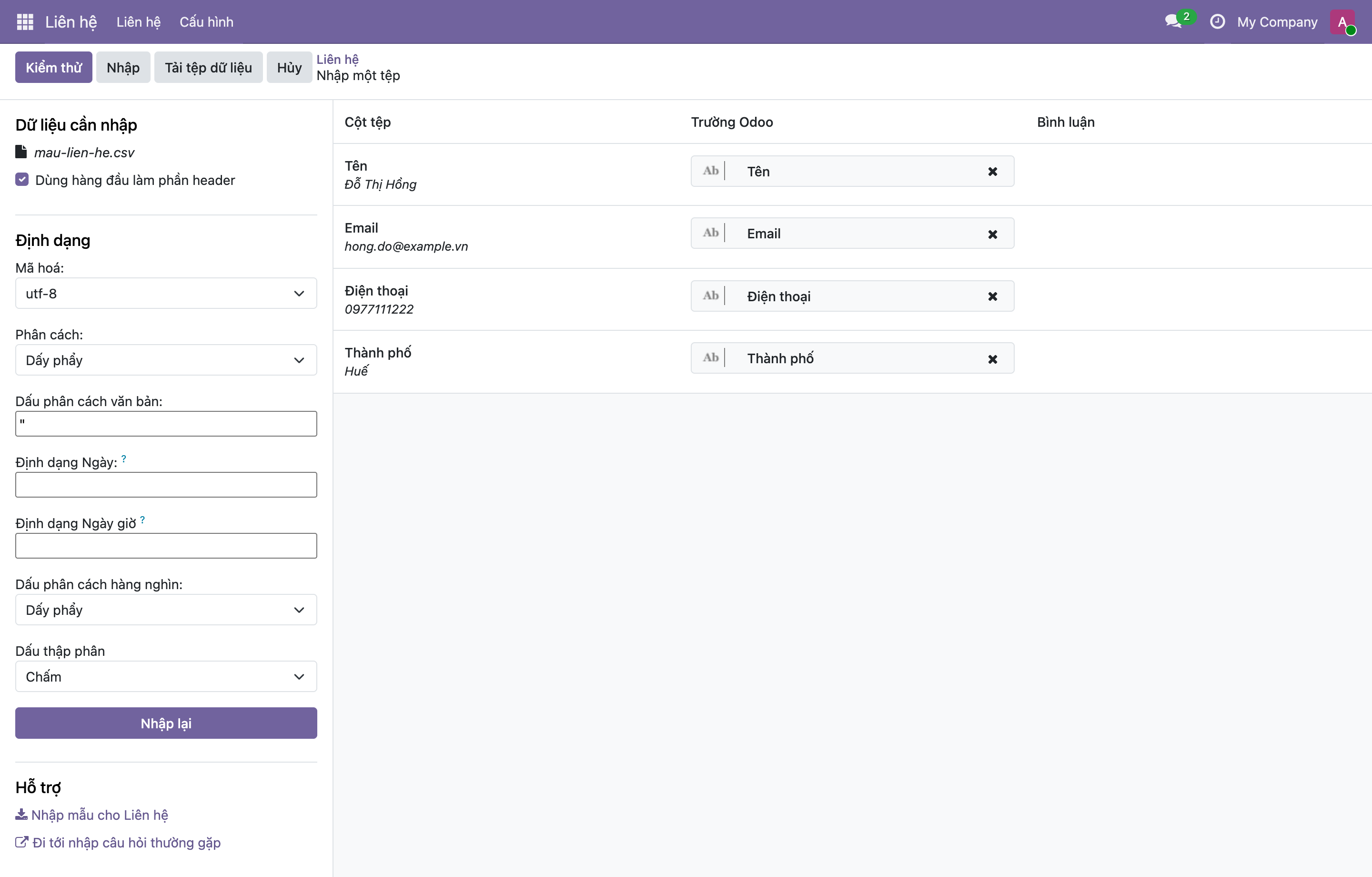Go back via Liên hệ breadcrumb

tap(337, 59)
